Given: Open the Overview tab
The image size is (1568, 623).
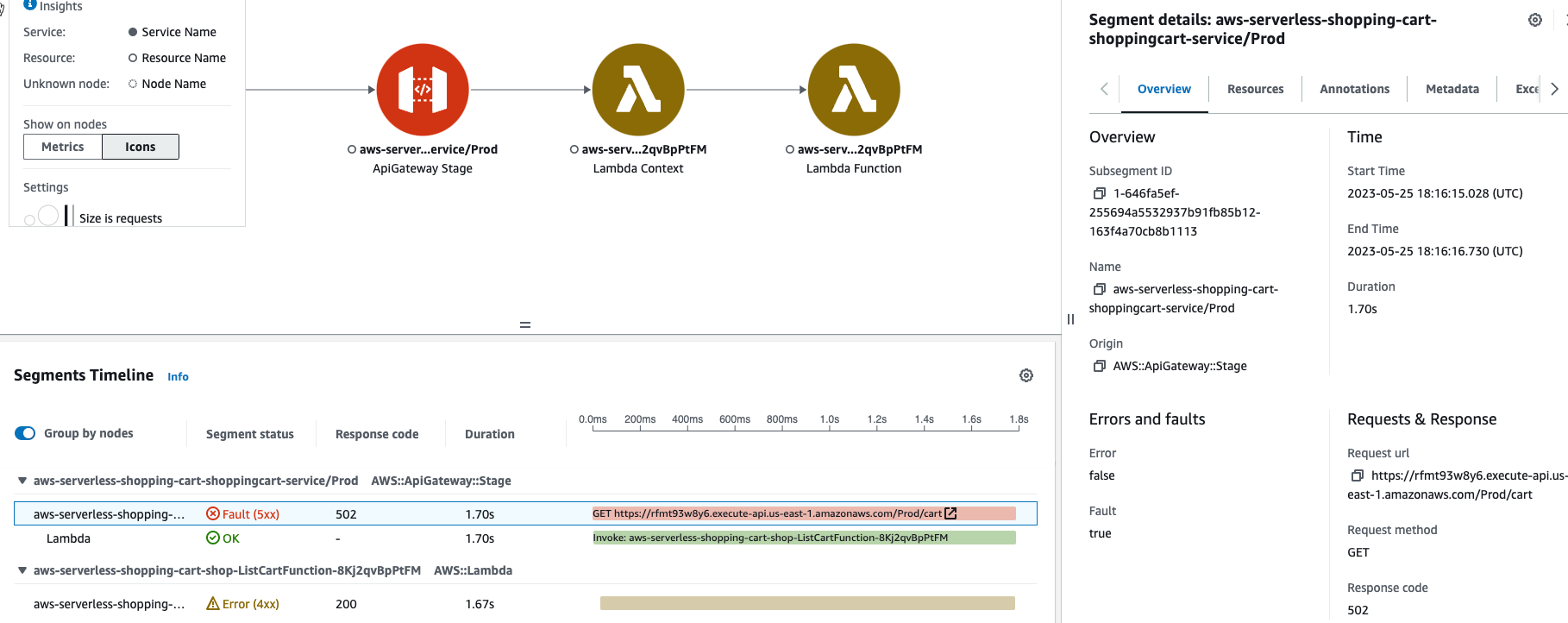Looking at the screenshot, I should tap(1164, 89).
